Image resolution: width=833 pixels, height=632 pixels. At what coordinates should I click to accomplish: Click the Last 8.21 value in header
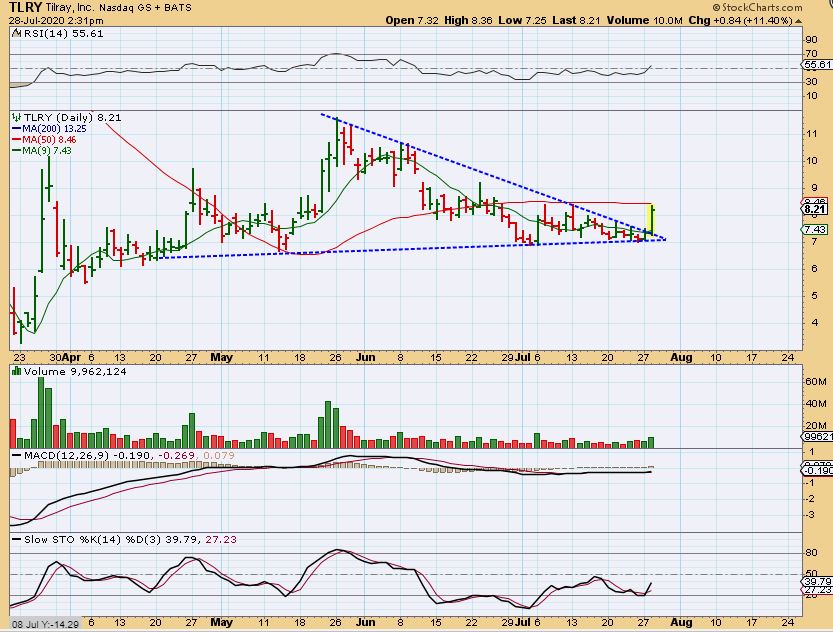576,21
